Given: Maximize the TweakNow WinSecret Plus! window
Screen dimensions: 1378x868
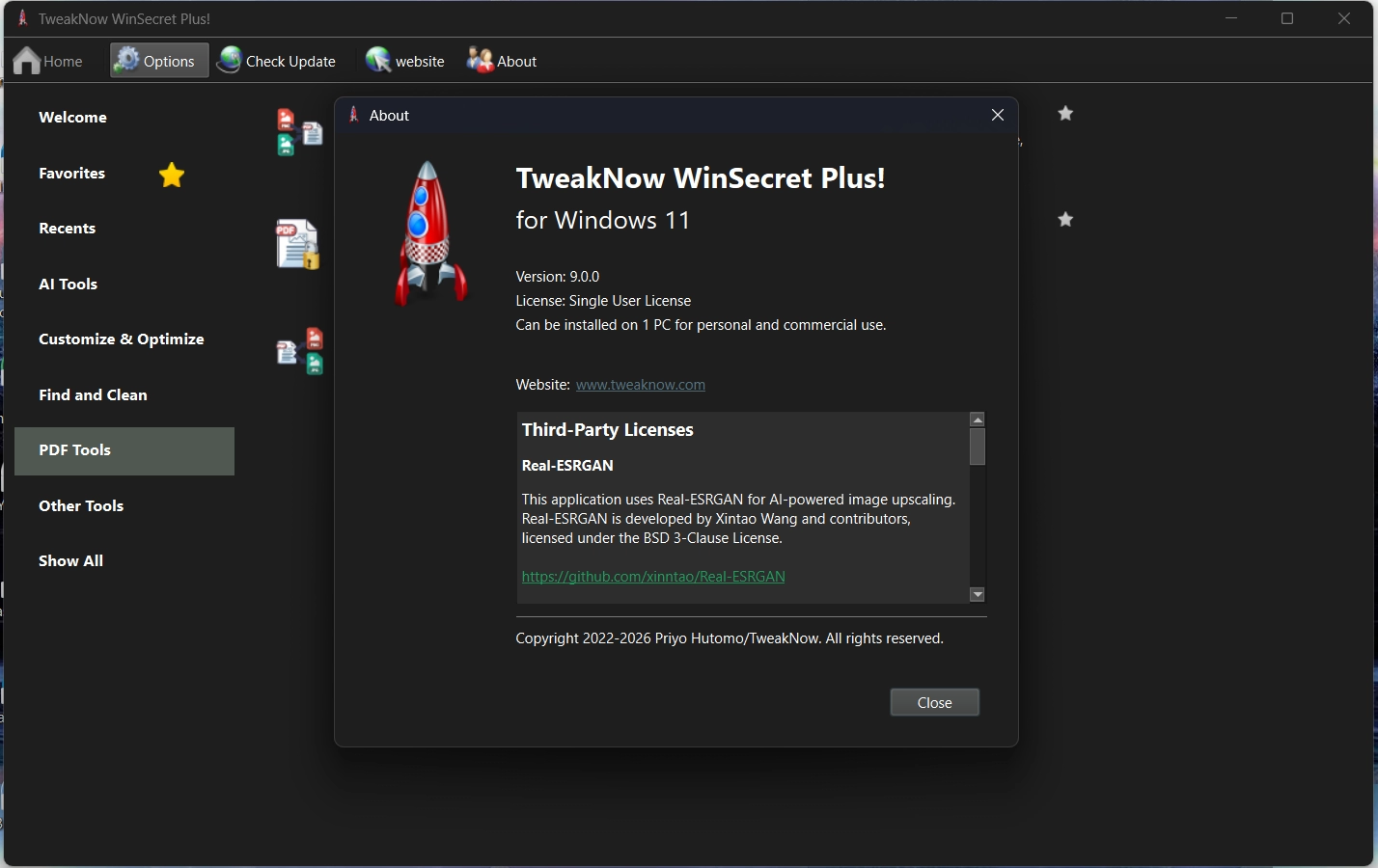Looking at the screenshot, I should point(1287,18).
